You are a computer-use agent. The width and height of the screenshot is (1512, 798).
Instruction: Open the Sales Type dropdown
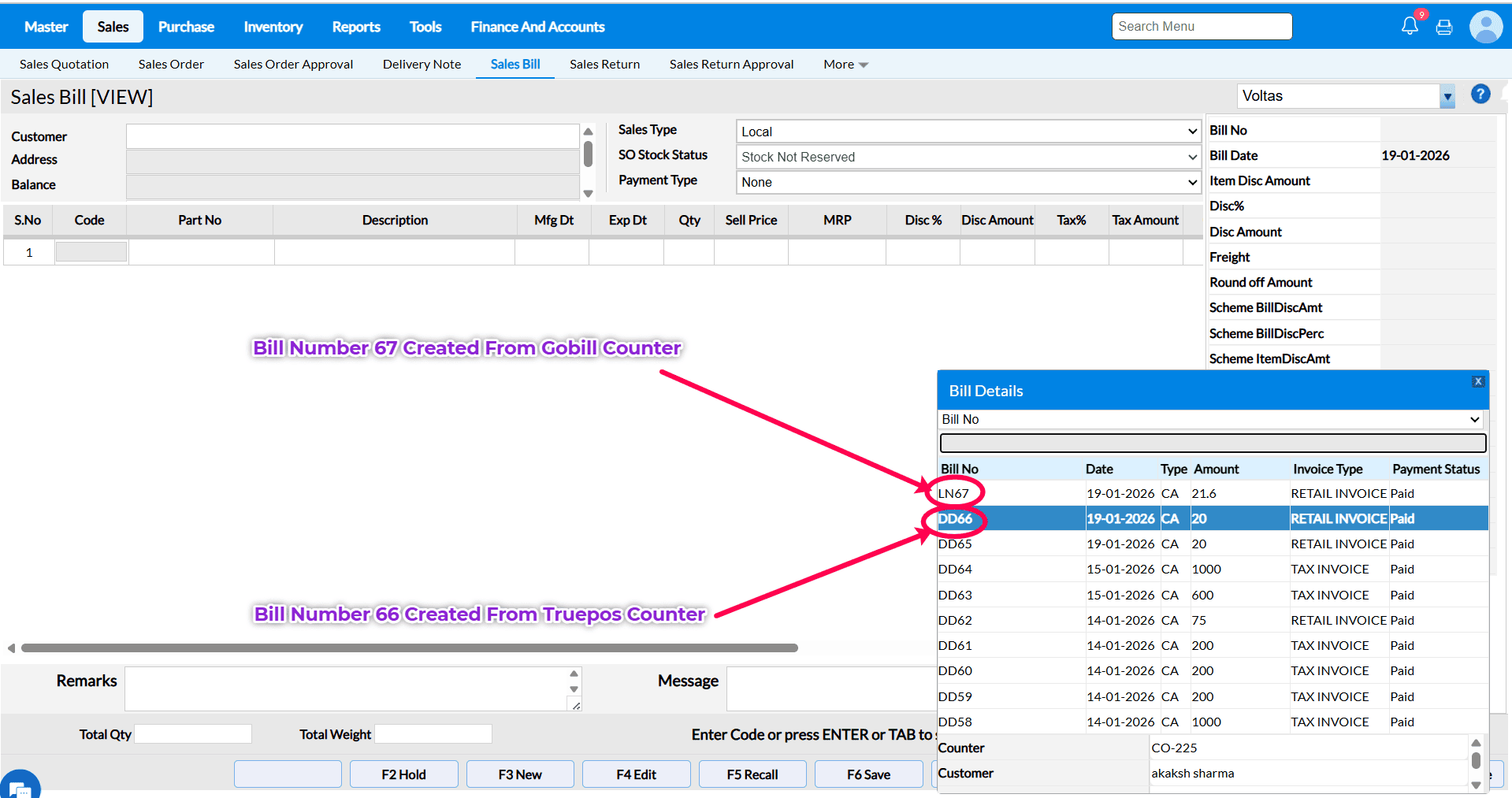point(968,132)
